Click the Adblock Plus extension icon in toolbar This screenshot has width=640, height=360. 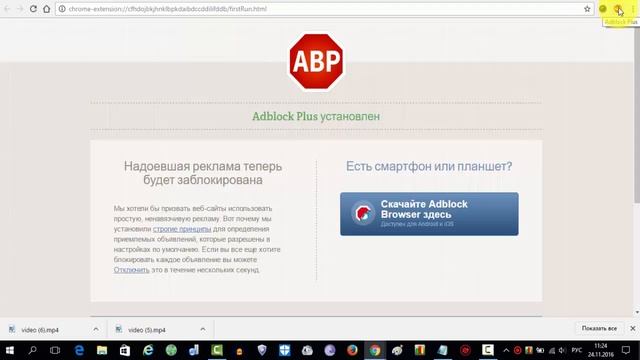[618, 9]
